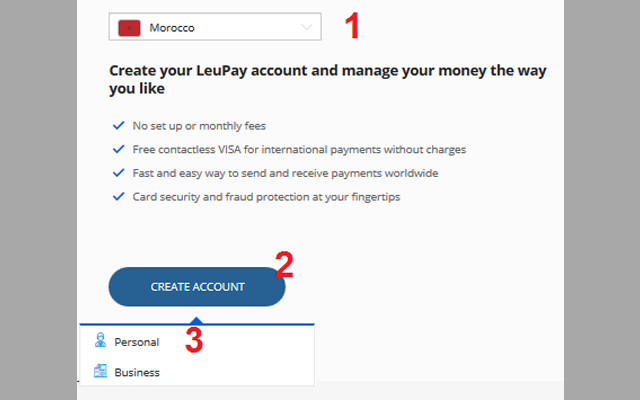
Task: Click checkmark beside card security line
Action: pos(120,196)
